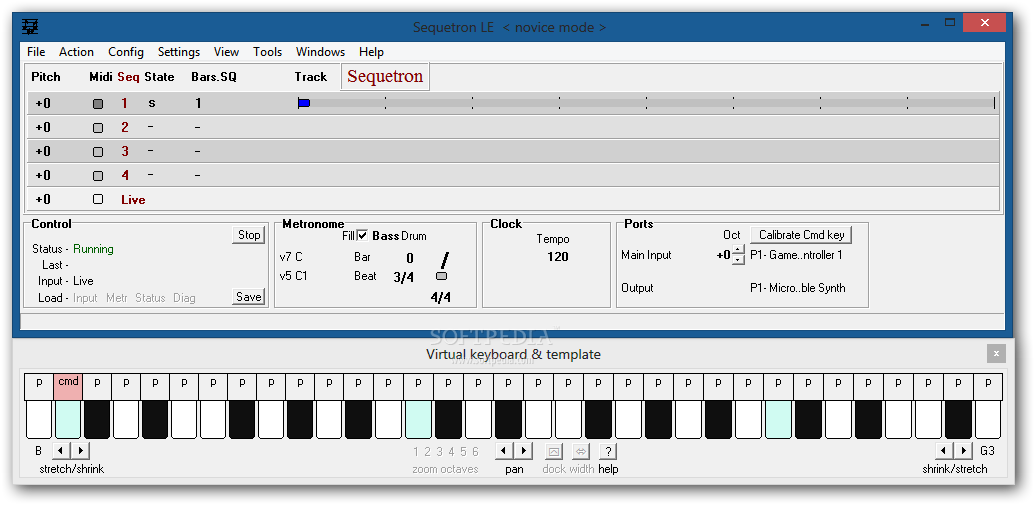Click the pan left arrow
1035x505 pixels.
(x=504, y=451)
